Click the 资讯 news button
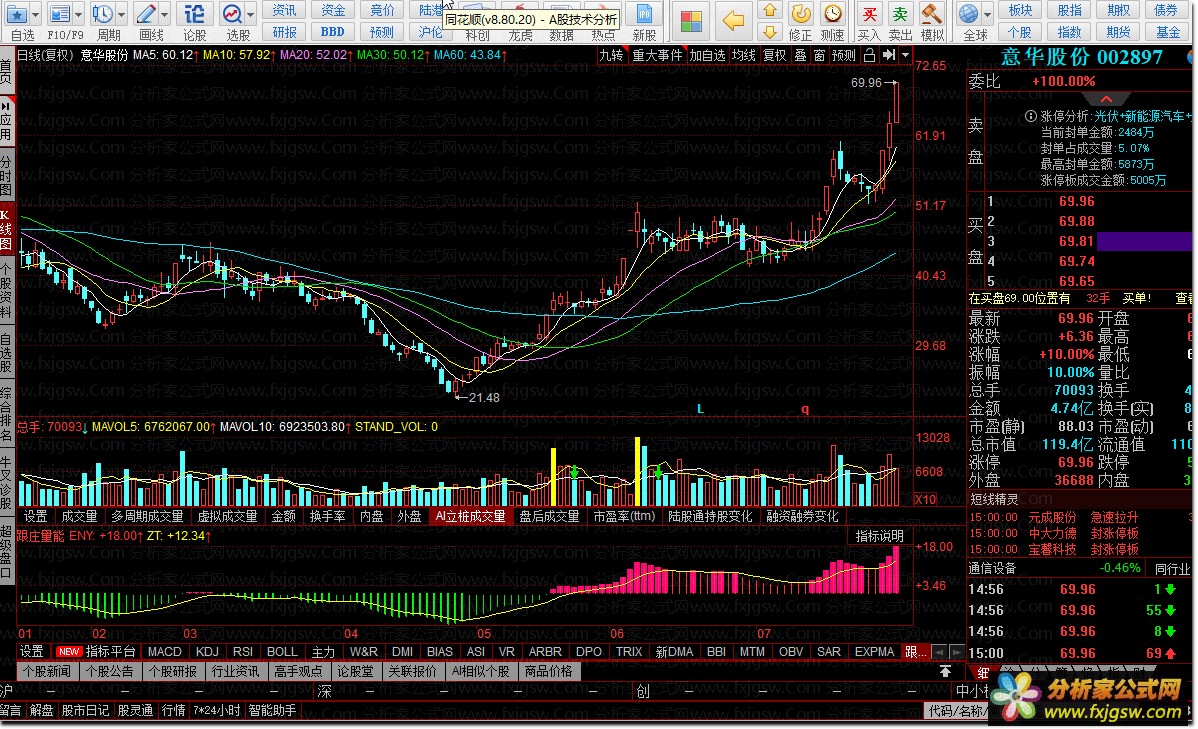Viewport: 1198px width, 729px height. [284, 10]
